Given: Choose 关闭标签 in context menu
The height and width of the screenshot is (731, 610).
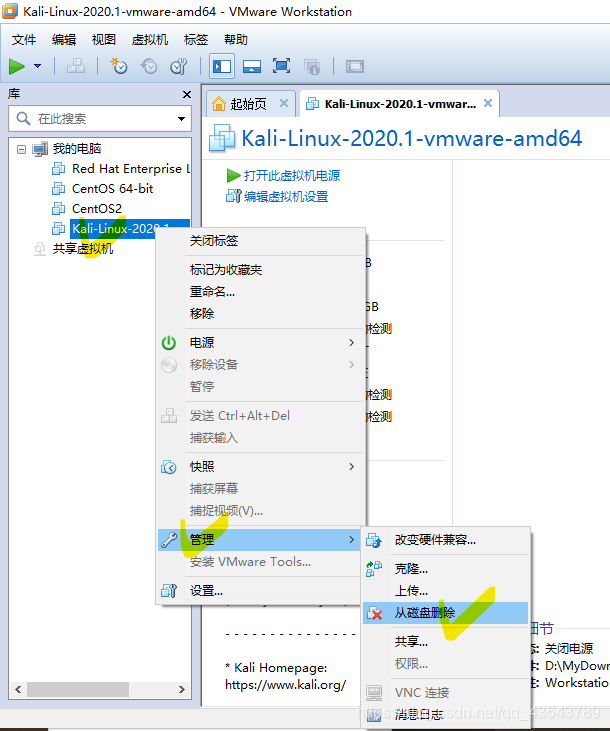Looking at the screenshot, I should [x=214, y=241].
